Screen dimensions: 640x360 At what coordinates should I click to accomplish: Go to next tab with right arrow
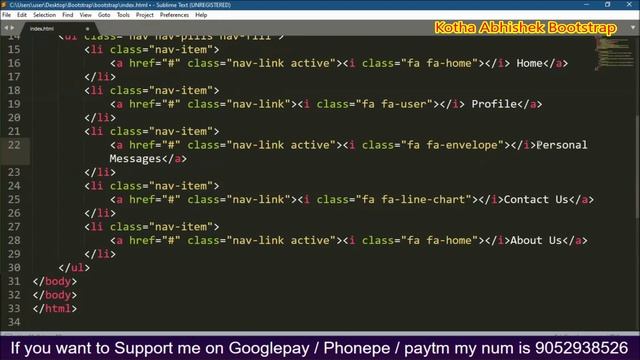click(x=12, y=28)
